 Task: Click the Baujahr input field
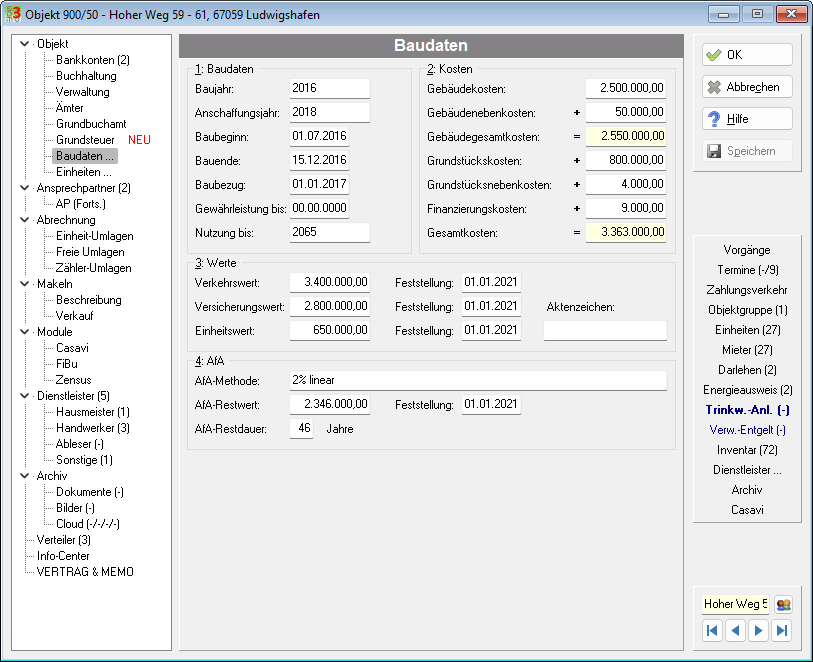coord(330,88)
